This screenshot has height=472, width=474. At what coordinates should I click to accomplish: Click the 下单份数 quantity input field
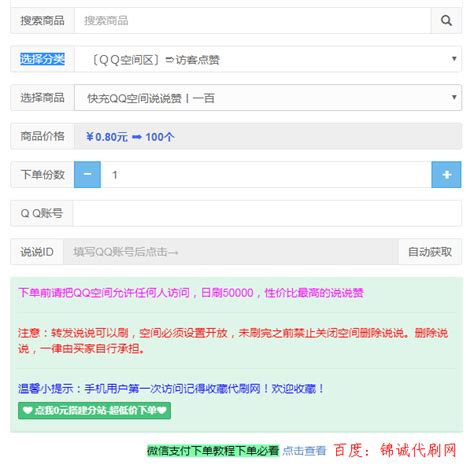pyautogui.click(x=266, y=175)
